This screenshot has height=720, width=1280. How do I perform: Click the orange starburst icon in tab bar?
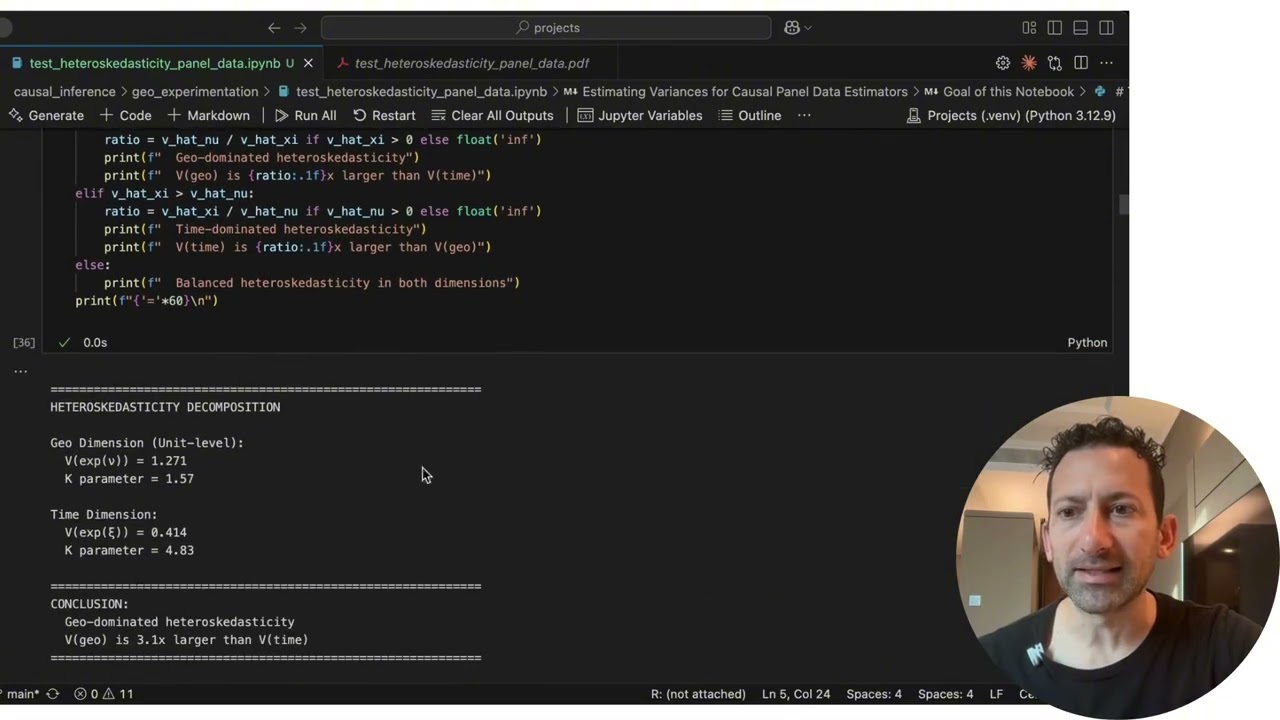(x=1029, y=63)
